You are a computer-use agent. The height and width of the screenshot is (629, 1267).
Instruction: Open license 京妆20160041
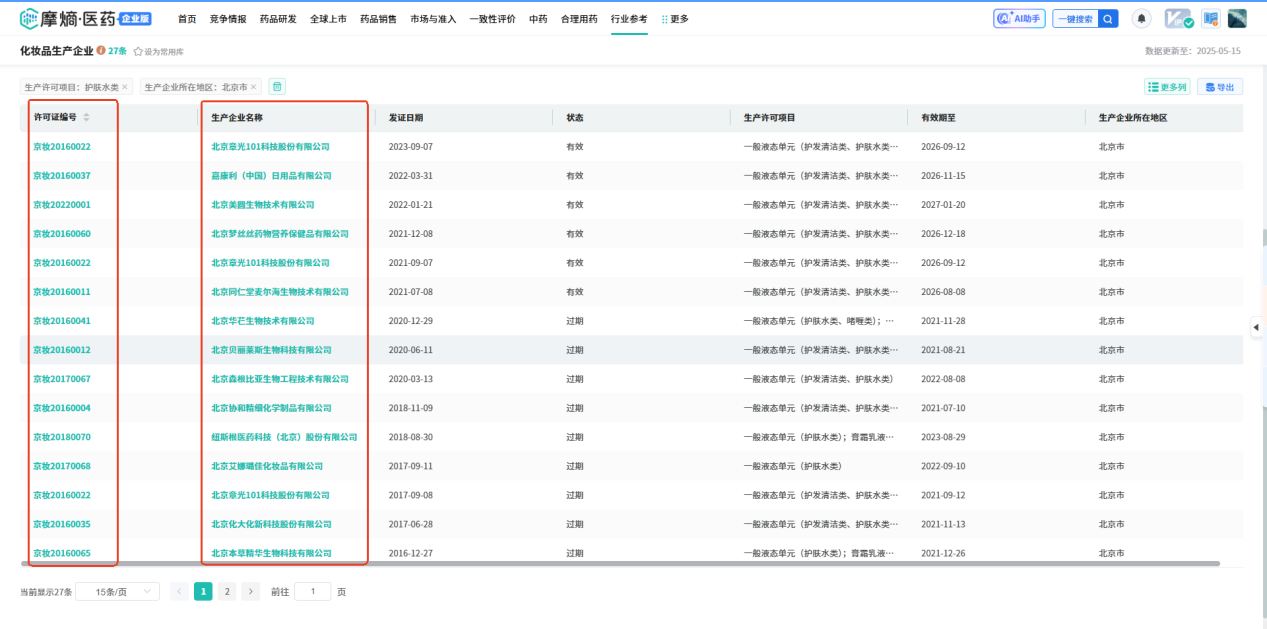point(62,321)
